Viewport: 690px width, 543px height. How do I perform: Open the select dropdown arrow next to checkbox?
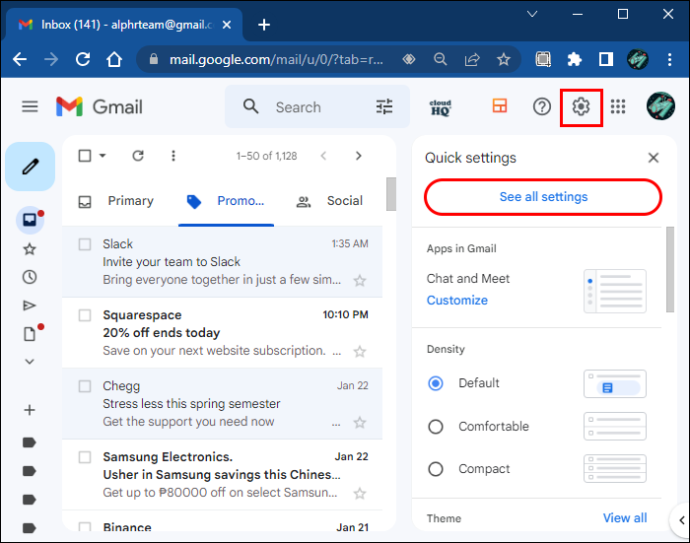[x=103, y=156]
